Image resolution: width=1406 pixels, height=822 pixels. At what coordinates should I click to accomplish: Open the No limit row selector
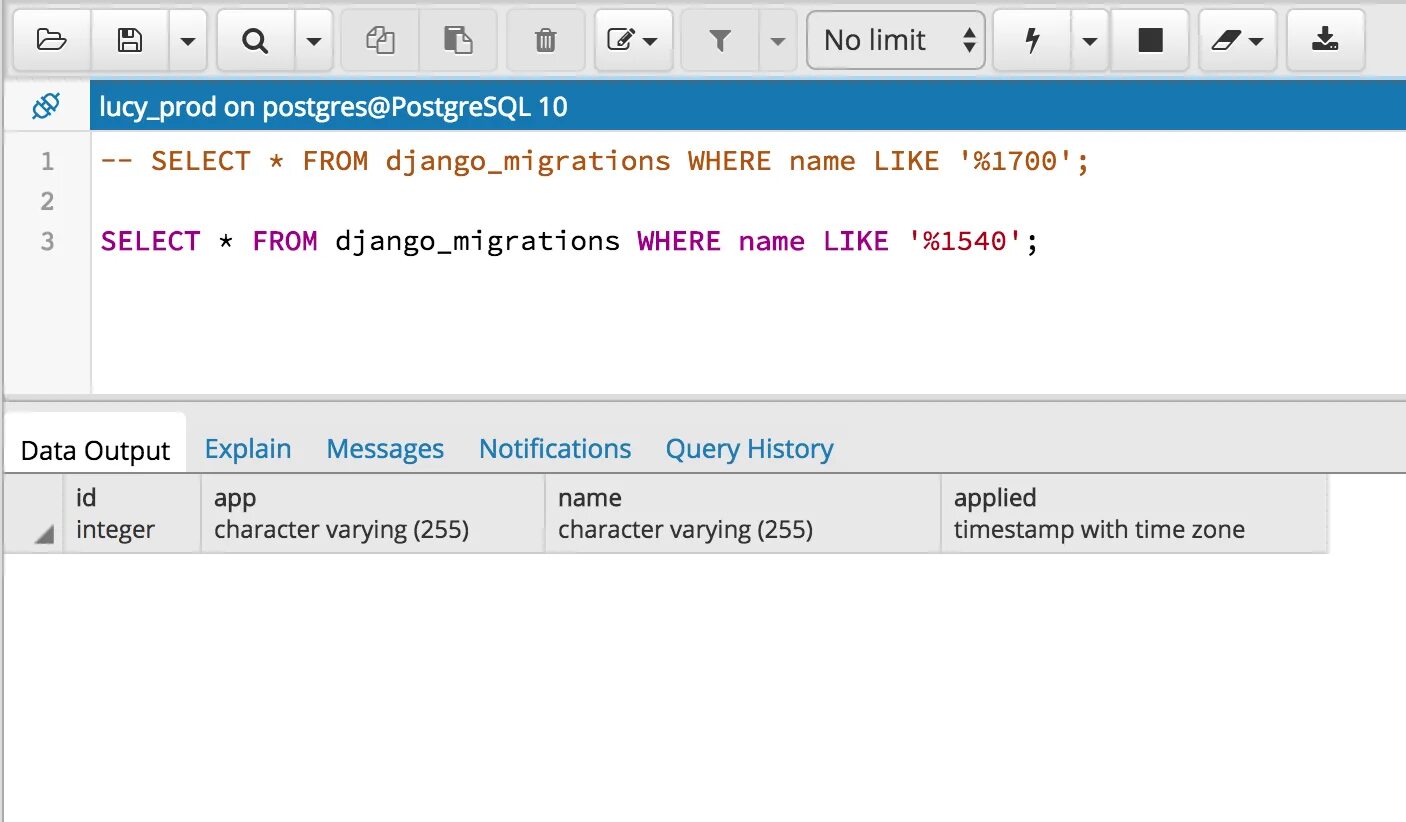[x=896, y=40]
